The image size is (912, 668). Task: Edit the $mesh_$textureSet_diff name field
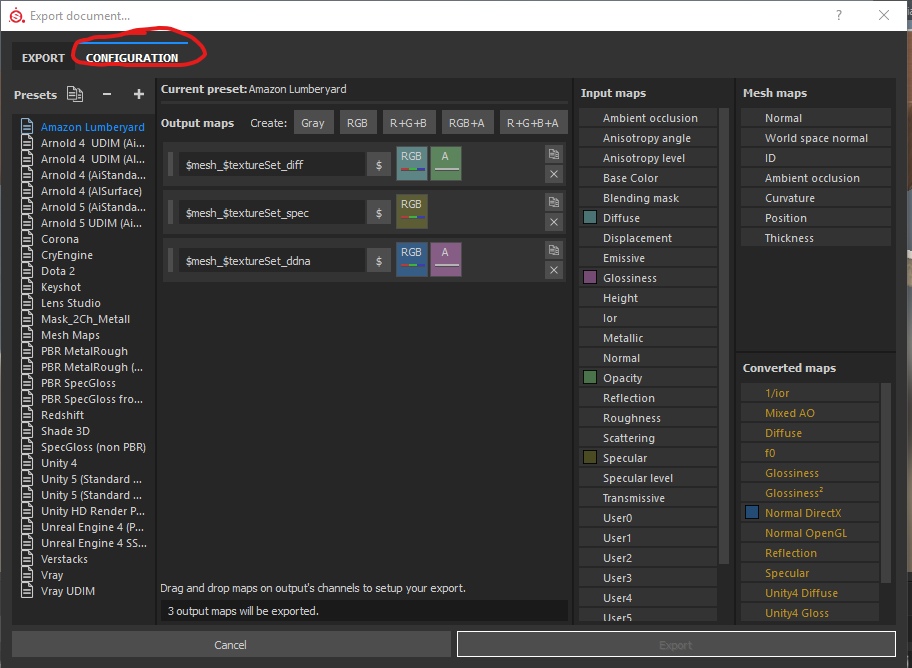tap(272, 165)
